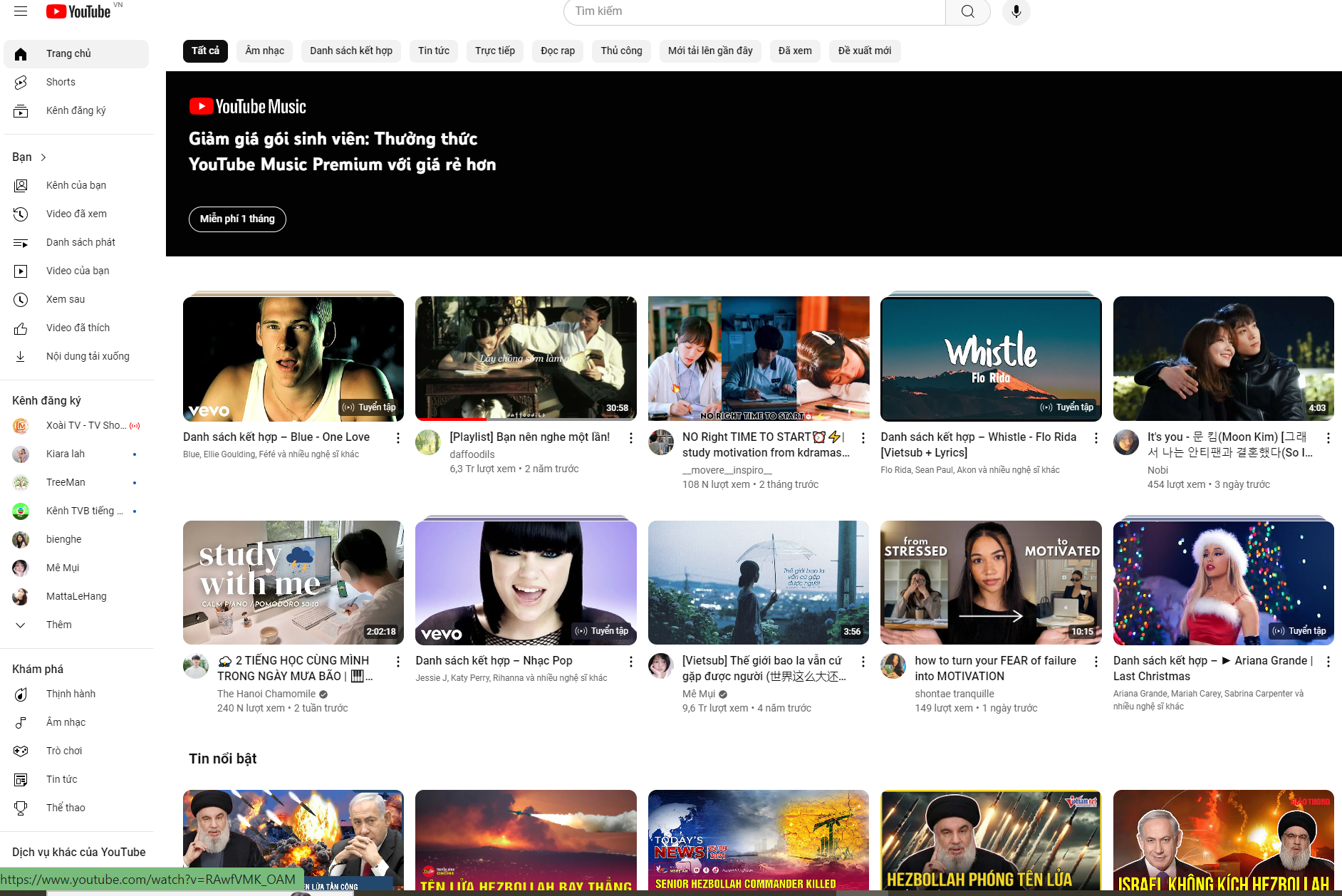This screenshot has height=896, width=1342.
Task: Open options for It's you Moon Kim video
Action: tap(1328, 438)
